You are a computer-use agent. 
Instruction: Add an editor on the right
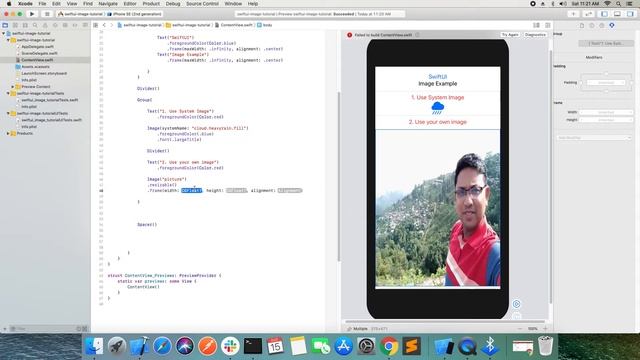pos(547,25)
